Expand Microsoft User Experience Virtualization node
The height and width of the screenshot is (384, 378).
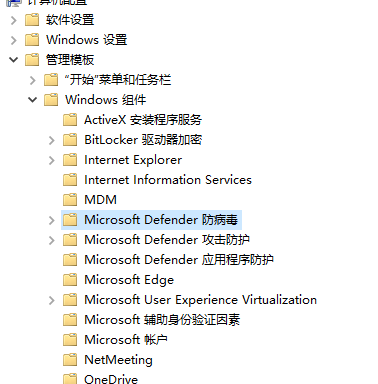point(52,300)
